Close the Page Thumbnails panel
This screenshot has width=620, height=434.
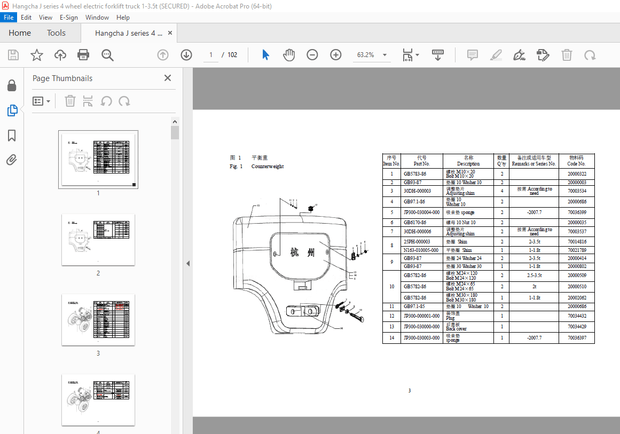(168, 78)
